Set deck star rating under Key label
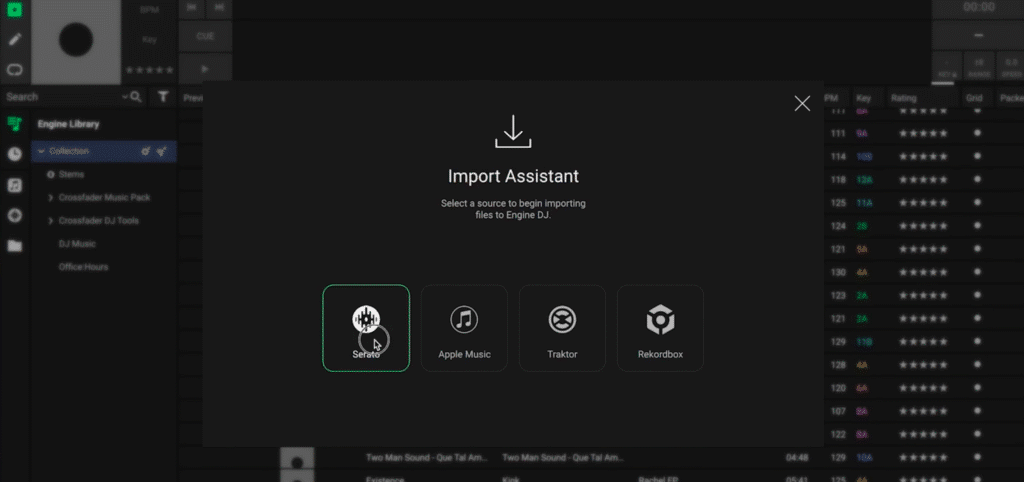1024x482 pixels. tap(150, 70)
